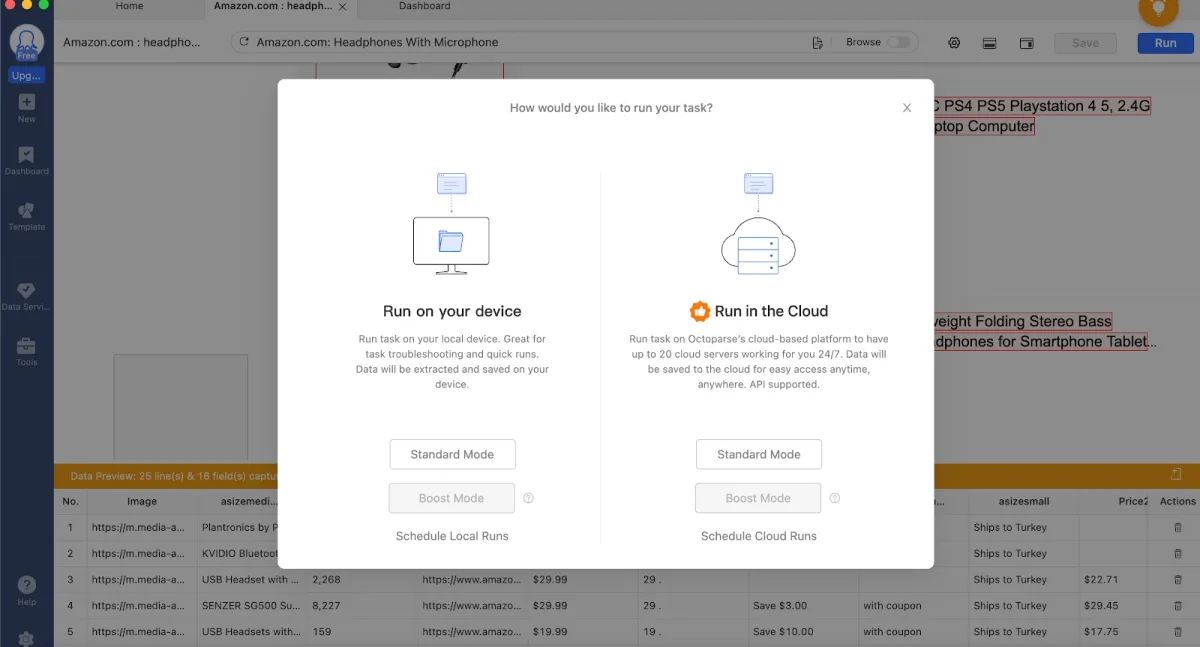This screenshot has width=1200, height=647.
Task: Select the 'Plantronics by' product name cell
Action: (239, 527)
